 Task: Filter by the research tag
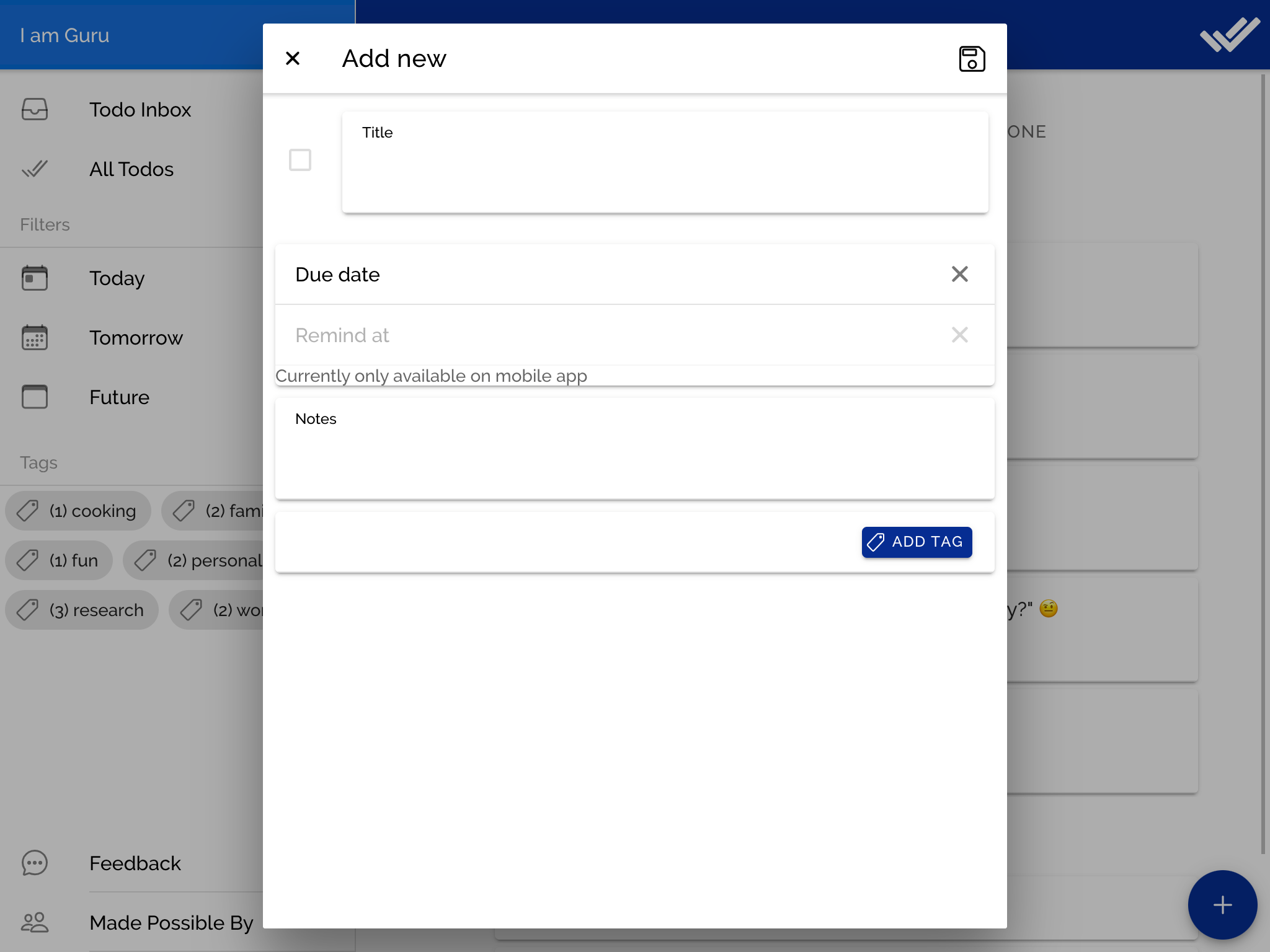82,610
